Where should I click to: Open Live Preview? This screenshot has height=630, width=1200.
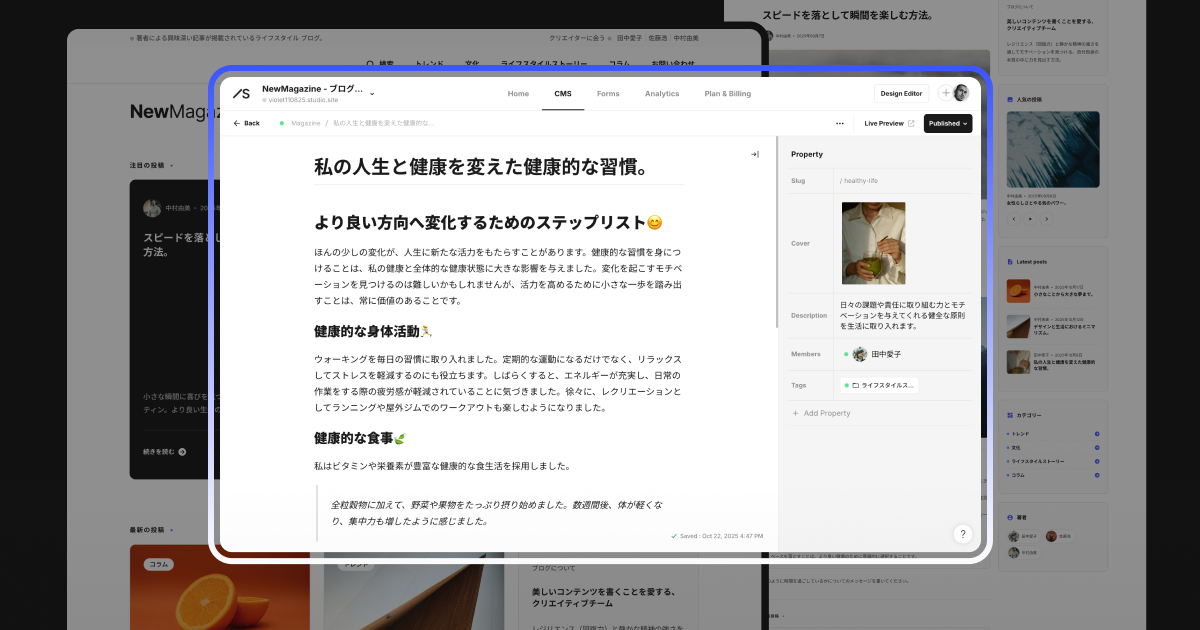tap(886, 123)
